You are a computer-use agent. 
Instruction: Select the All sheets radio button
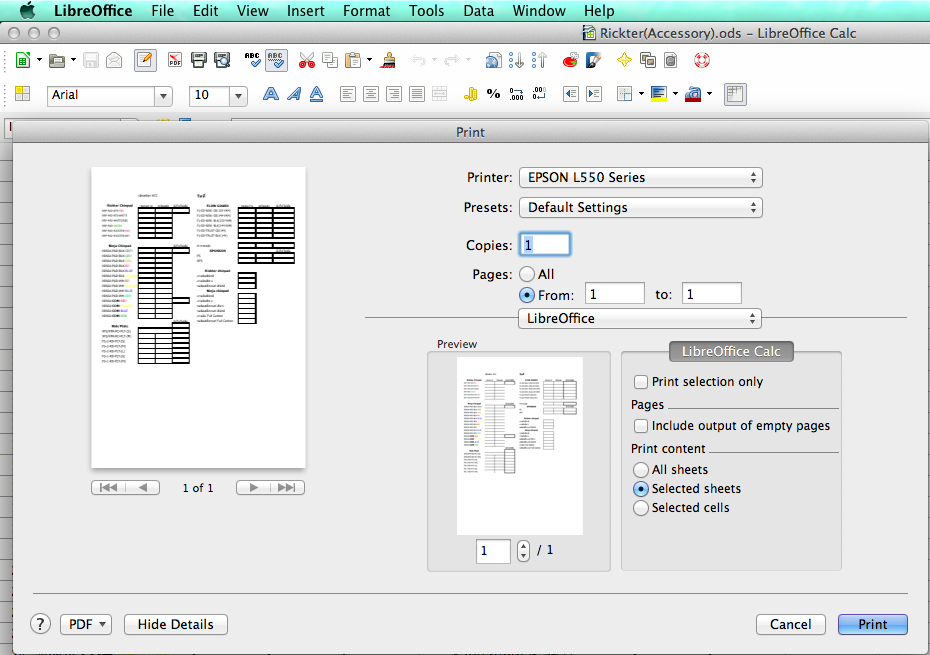[x=641, y=469]
